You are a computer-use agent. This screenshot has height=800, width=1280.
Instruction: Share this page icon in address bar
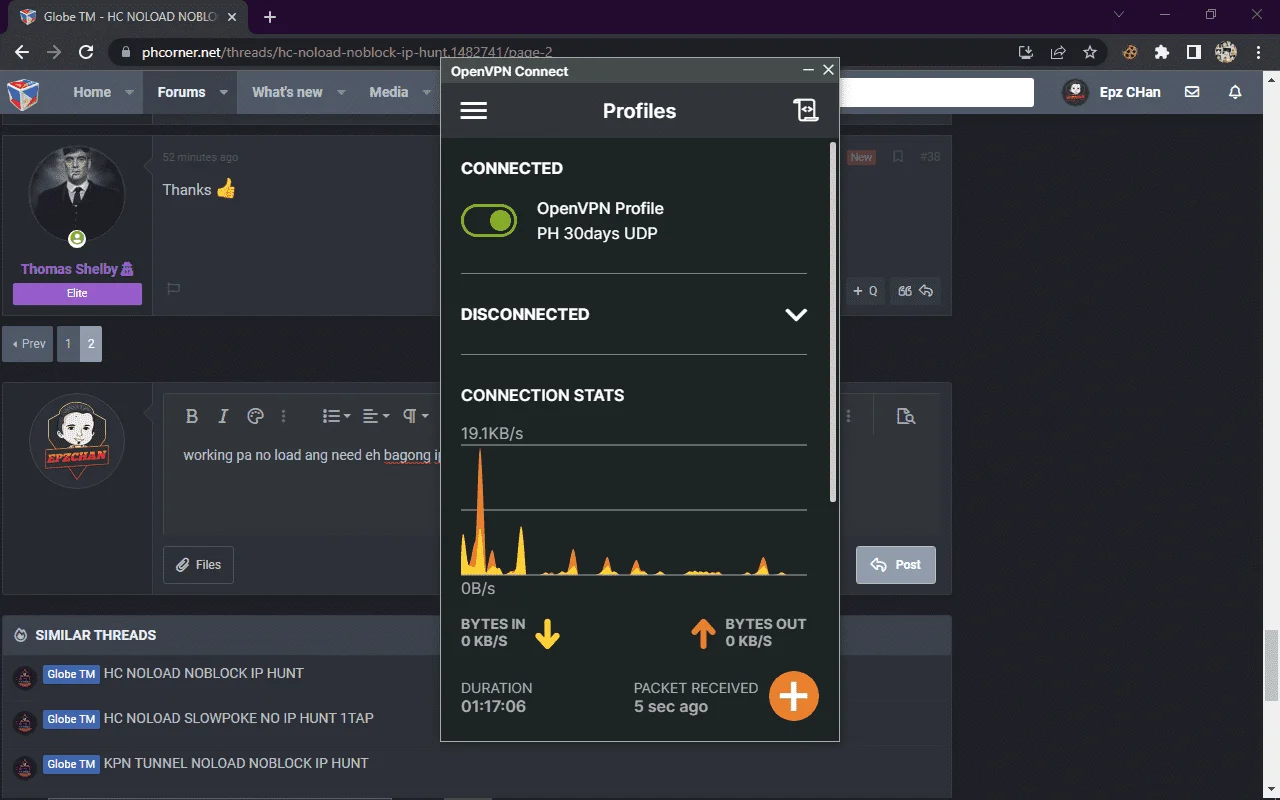[x=1058, y=52]
